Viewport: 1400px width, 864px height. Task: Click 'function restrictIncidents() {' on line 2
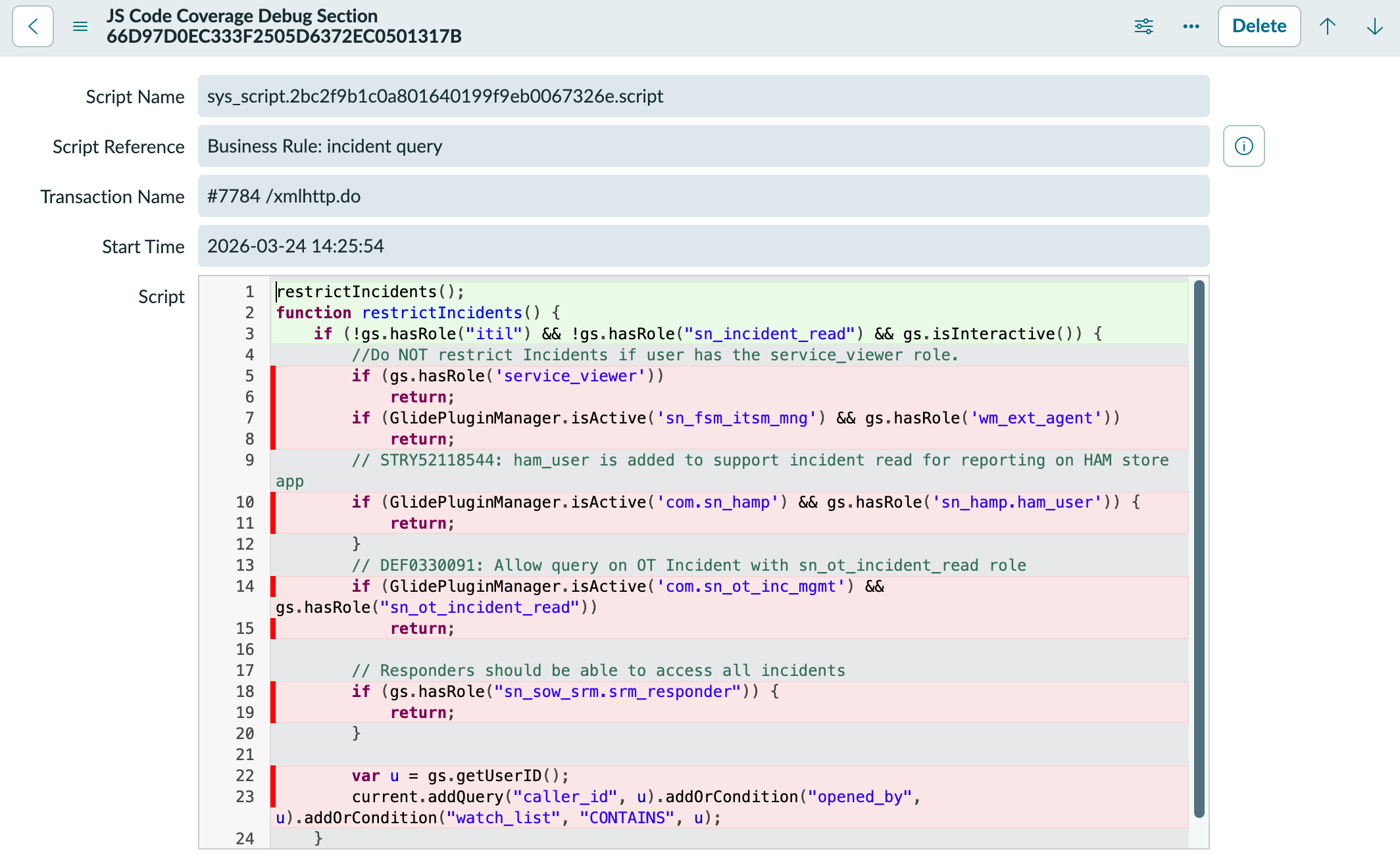(418, 313)
